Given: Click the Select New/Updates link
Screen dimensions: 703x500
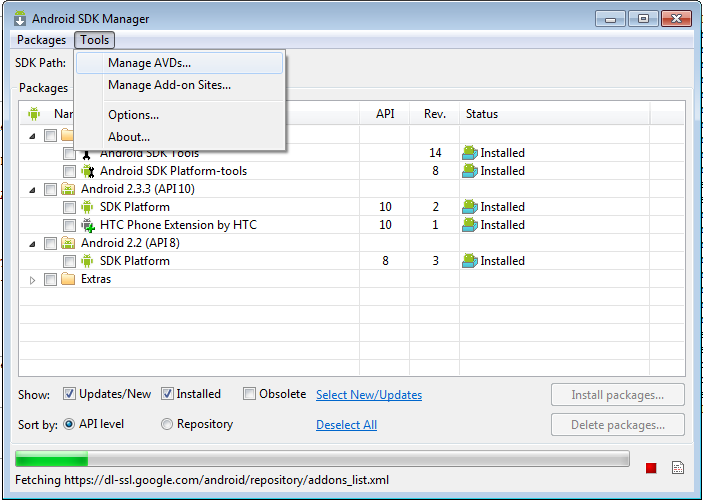Looking at the screenshot, I should coord(368,395).
